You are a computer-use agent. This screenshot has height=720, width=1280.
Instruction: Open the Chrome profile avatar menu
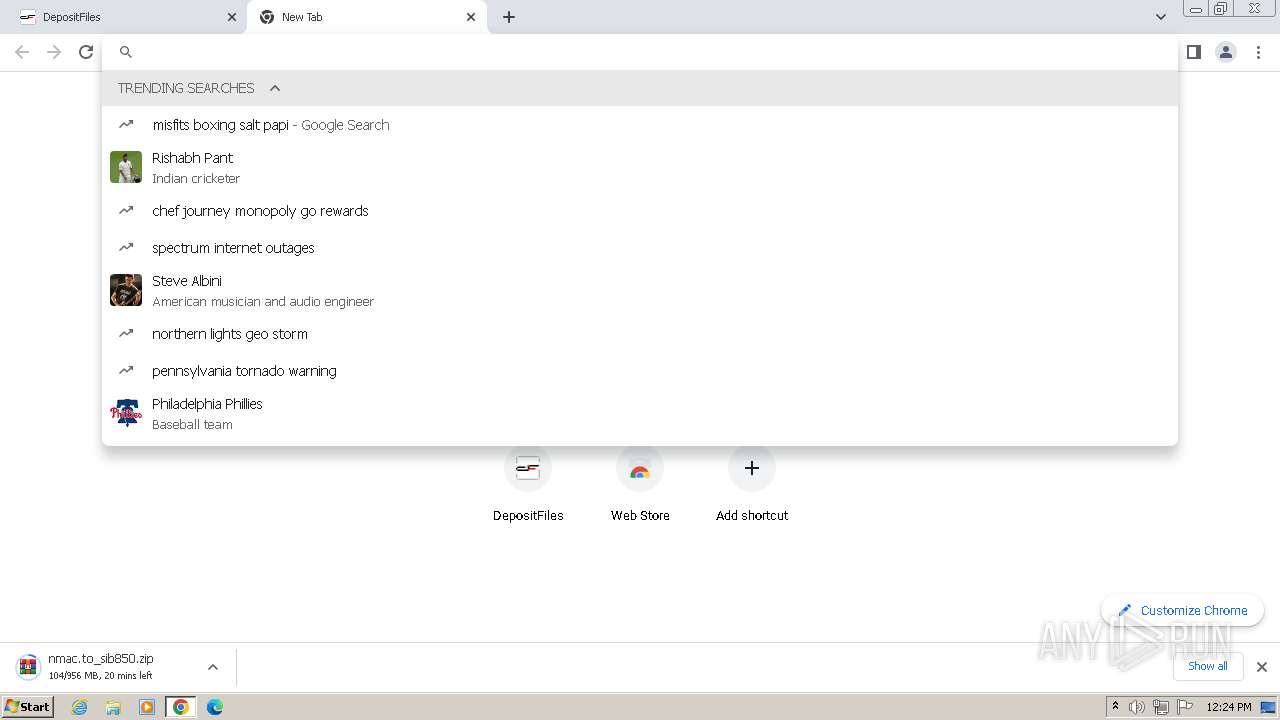[1226, 52]
